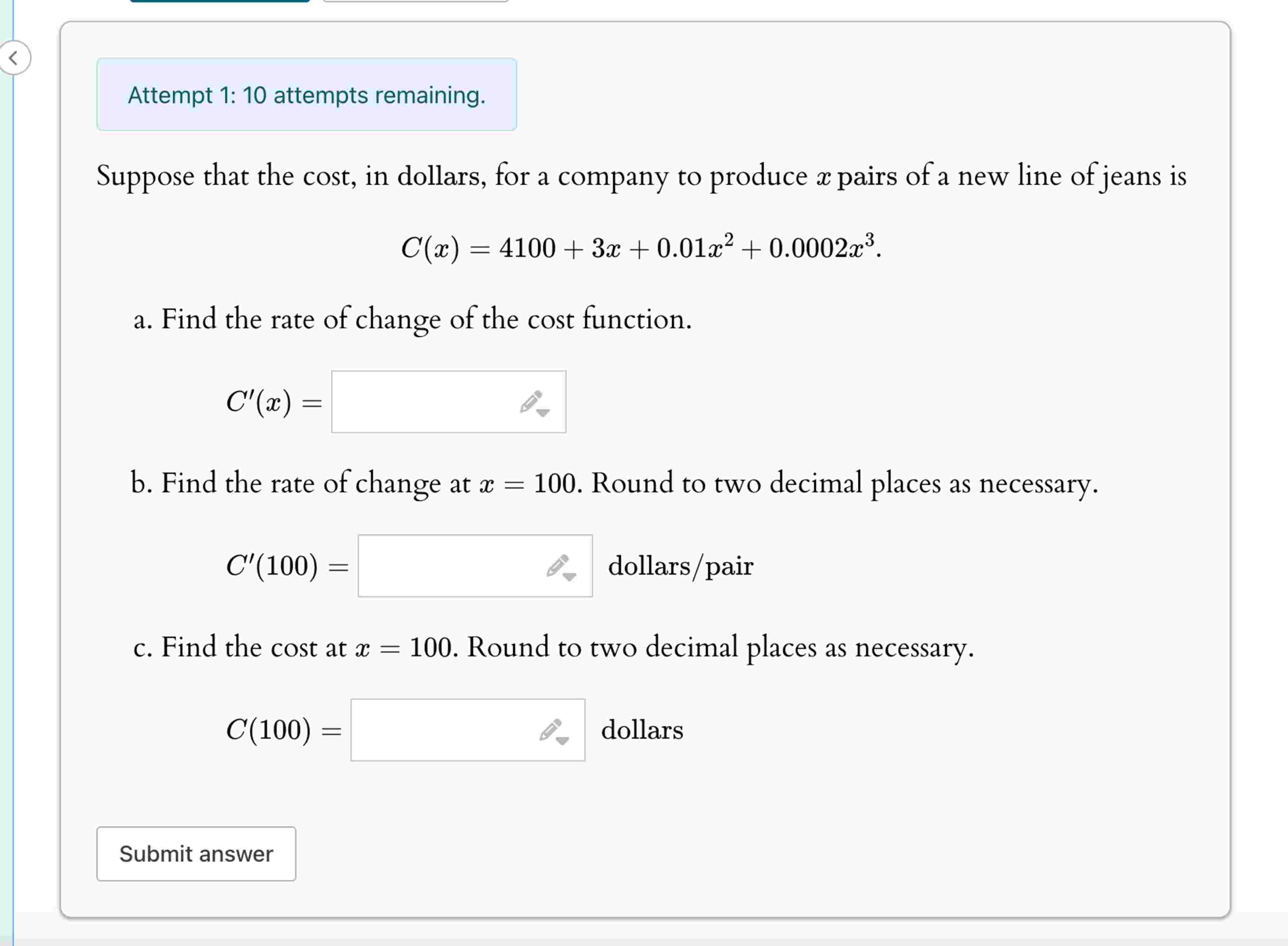This screenshot has width=1288, height=946.
Task: Open dropdown arrow beside C(100) pencil
Action: [563, 741]
